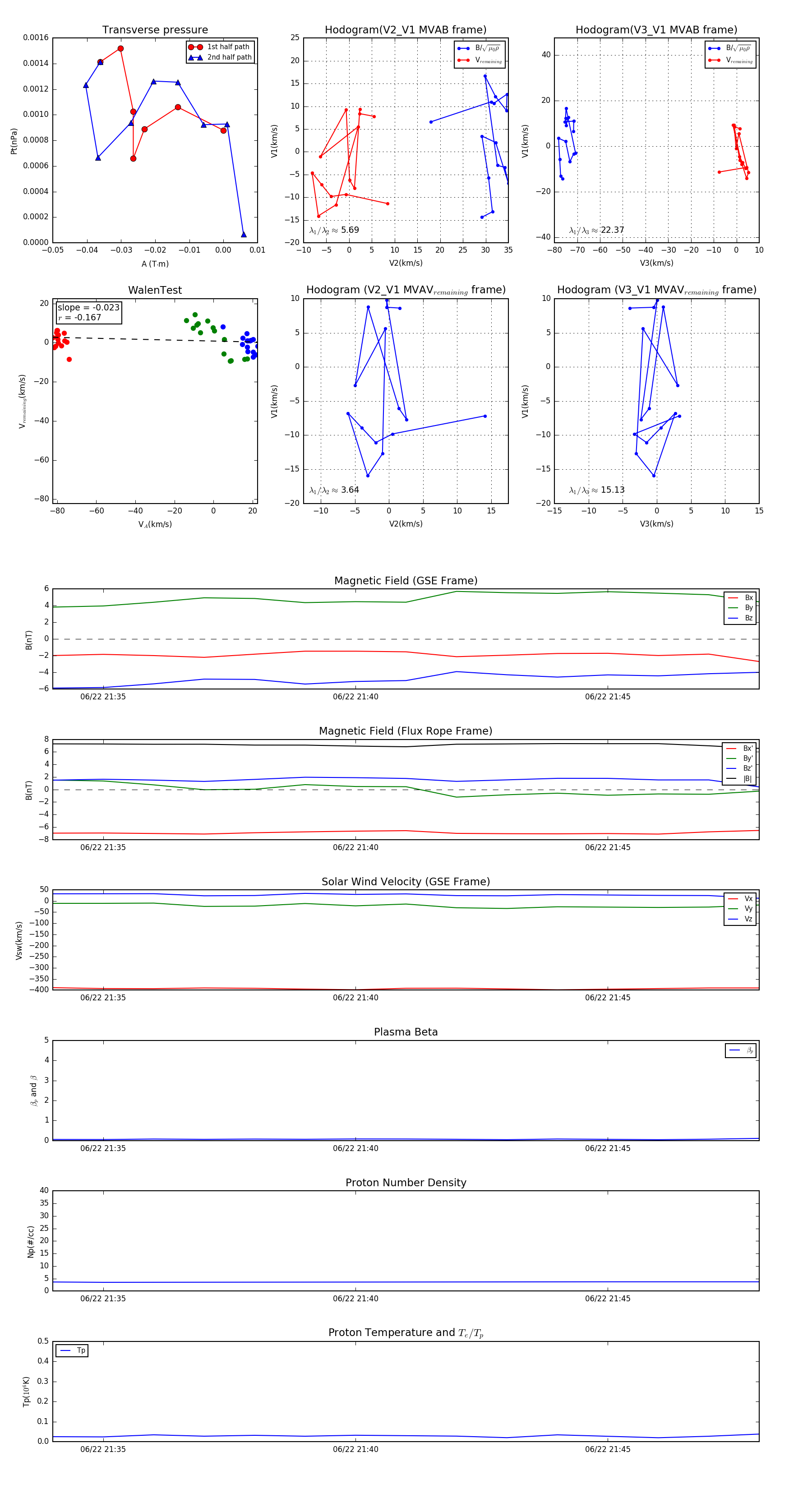Screen dimensions: 812x1489
Task: Select the "Tp" legend entry
Action: tap(72, 1350)
